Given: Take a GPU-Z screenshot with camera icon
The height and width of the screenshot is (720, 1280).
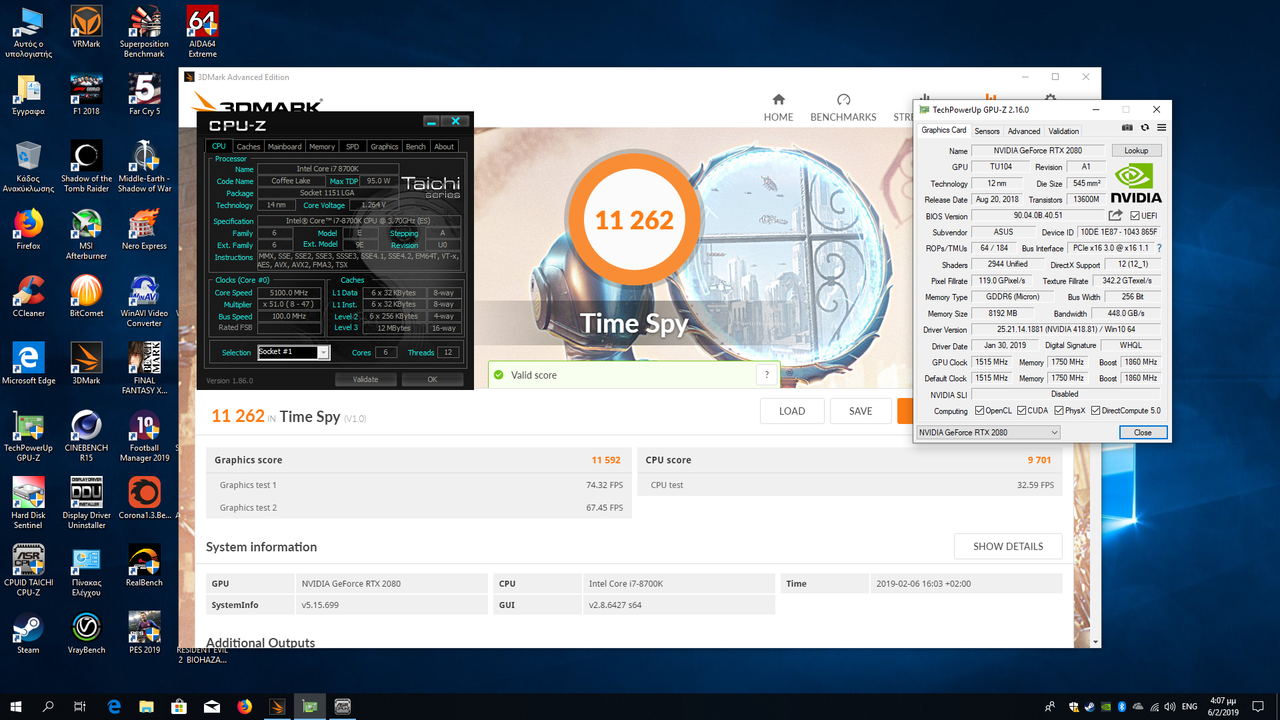Looking at the screenshot, I should point(1127,128).
